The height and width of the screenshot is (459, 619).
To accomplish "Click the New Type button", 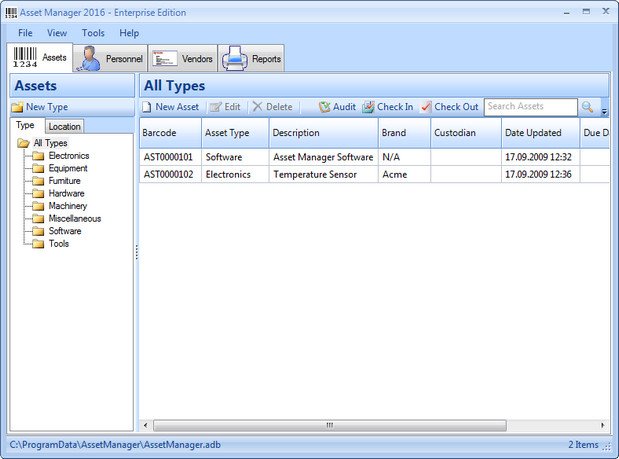I will coord(39,107).
